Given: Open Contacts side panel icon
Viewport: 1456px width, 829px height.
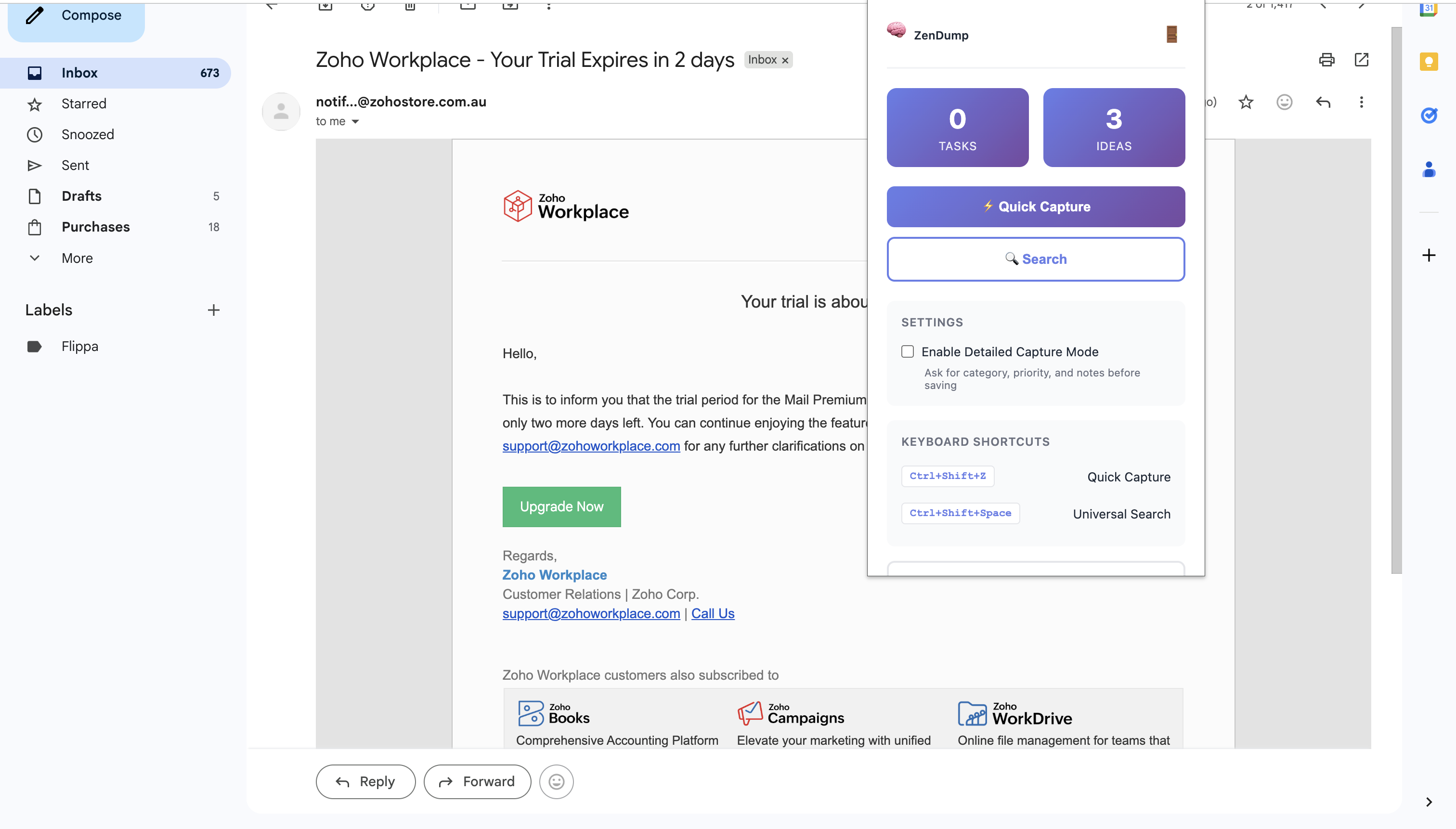Looking at the screenshot, I should [1428, 169].
